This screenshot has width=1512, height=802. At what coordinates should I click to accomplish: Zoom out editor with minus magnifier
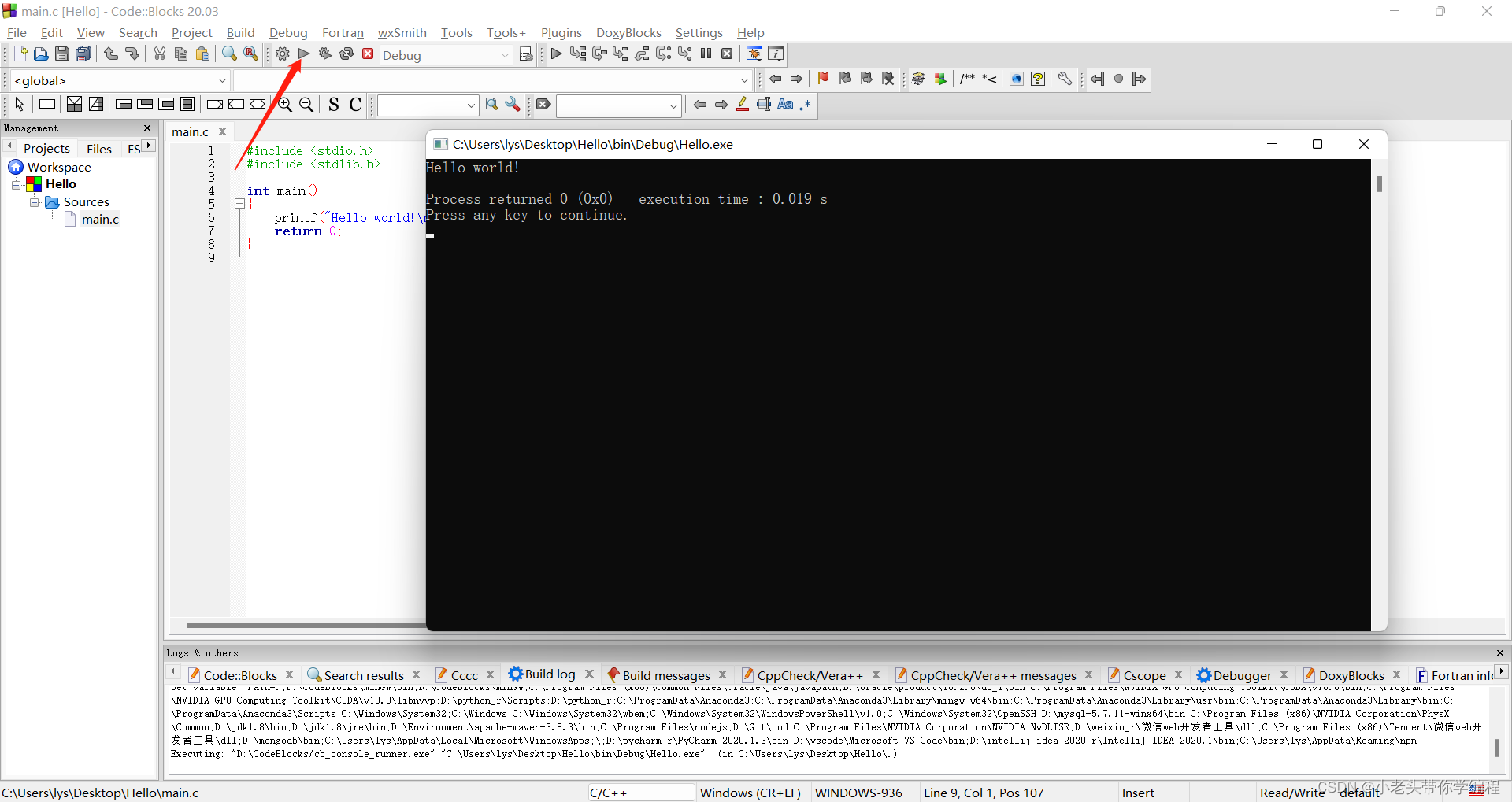click(306, 104)
